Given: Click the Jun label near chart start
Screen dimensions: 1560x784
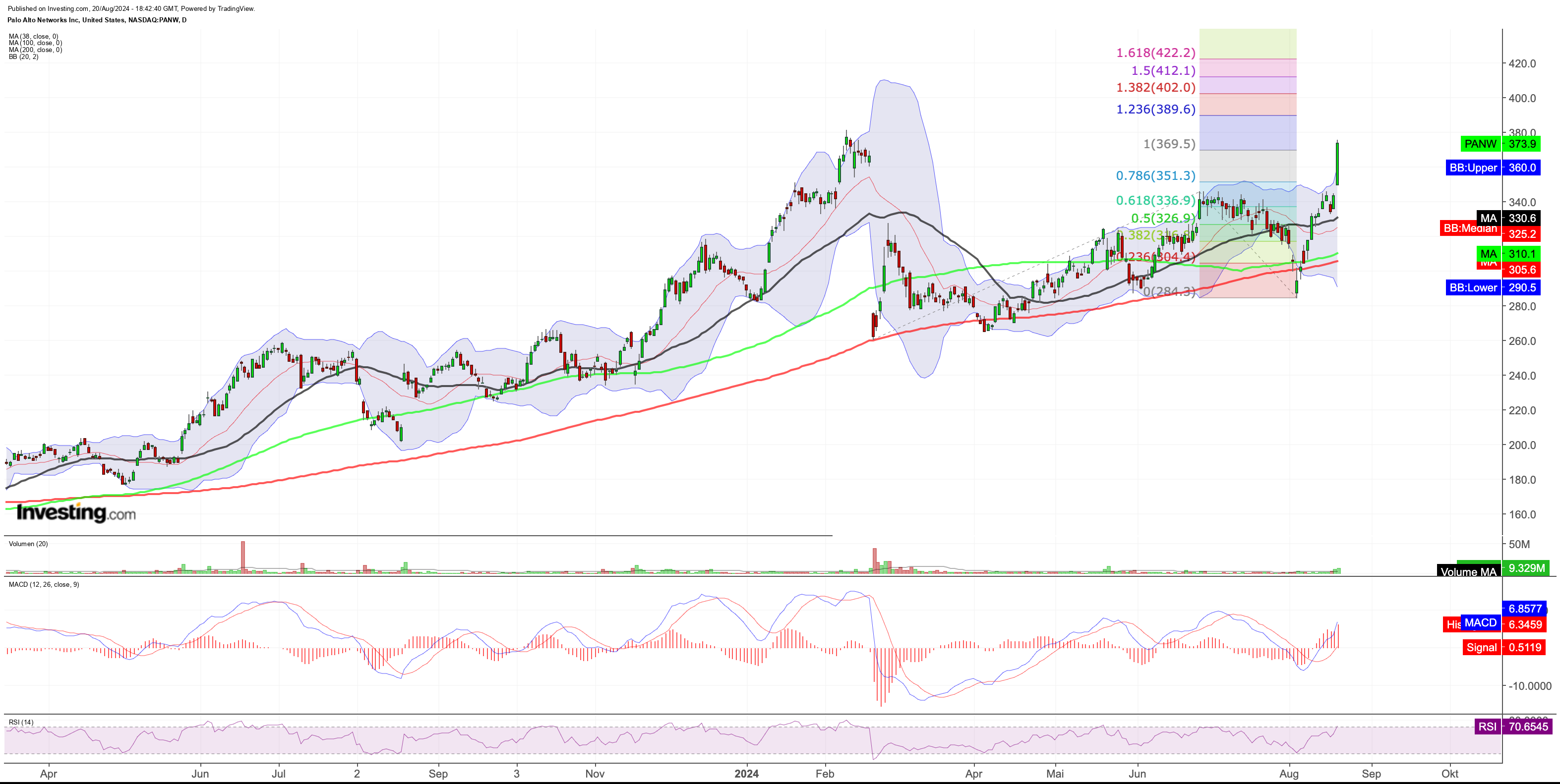Looking at the screenshot, I should point(200,774).
